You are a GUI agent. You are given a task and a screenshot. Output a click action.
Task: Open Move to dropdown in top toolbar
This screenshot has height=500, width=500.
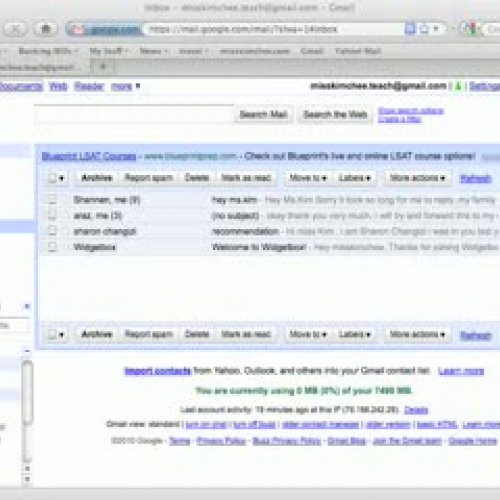[308, 178]
